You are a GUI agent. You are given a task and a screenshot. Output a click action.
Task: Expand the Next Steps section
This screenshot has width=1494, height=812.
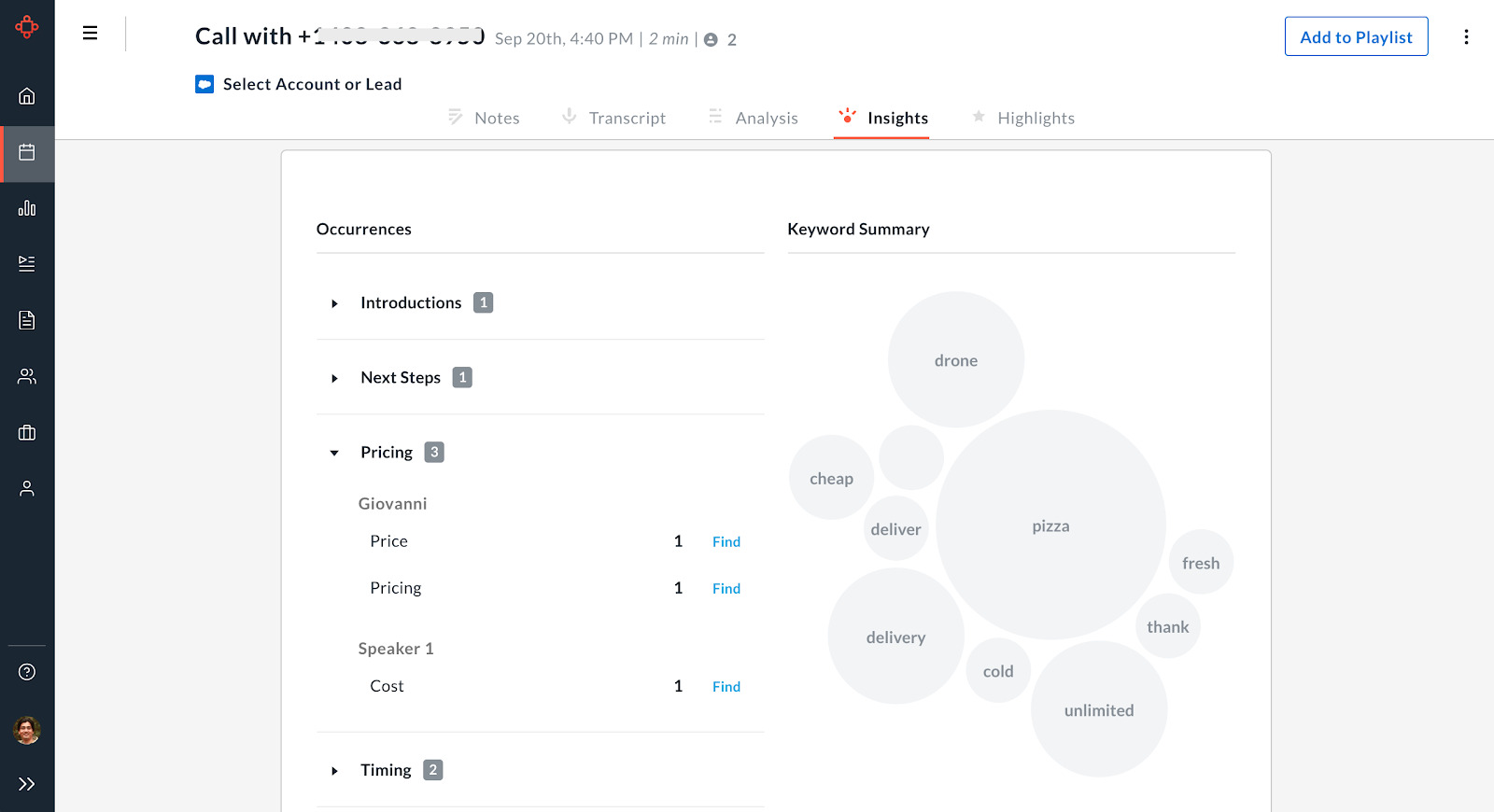334,378
